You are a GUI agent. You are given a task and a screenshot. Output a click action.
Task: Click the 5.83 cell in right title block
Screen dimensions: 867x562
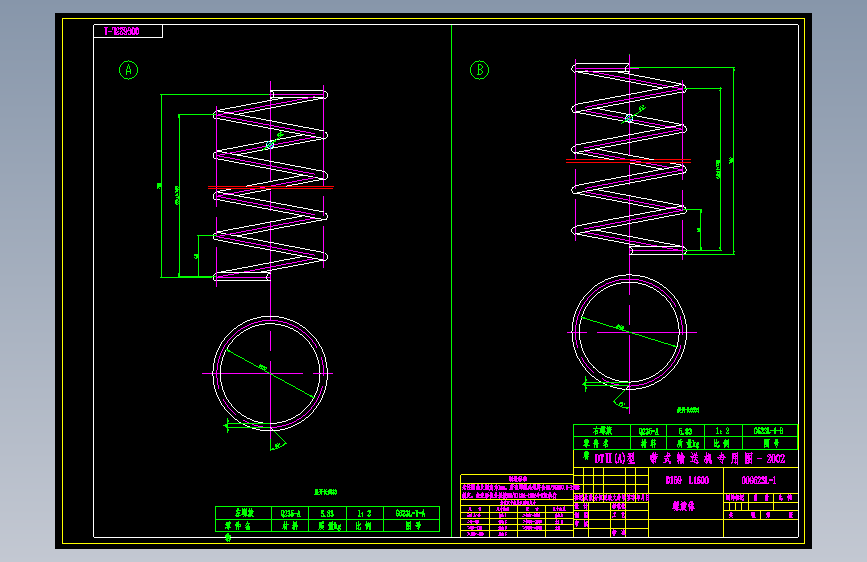[685, 431]
